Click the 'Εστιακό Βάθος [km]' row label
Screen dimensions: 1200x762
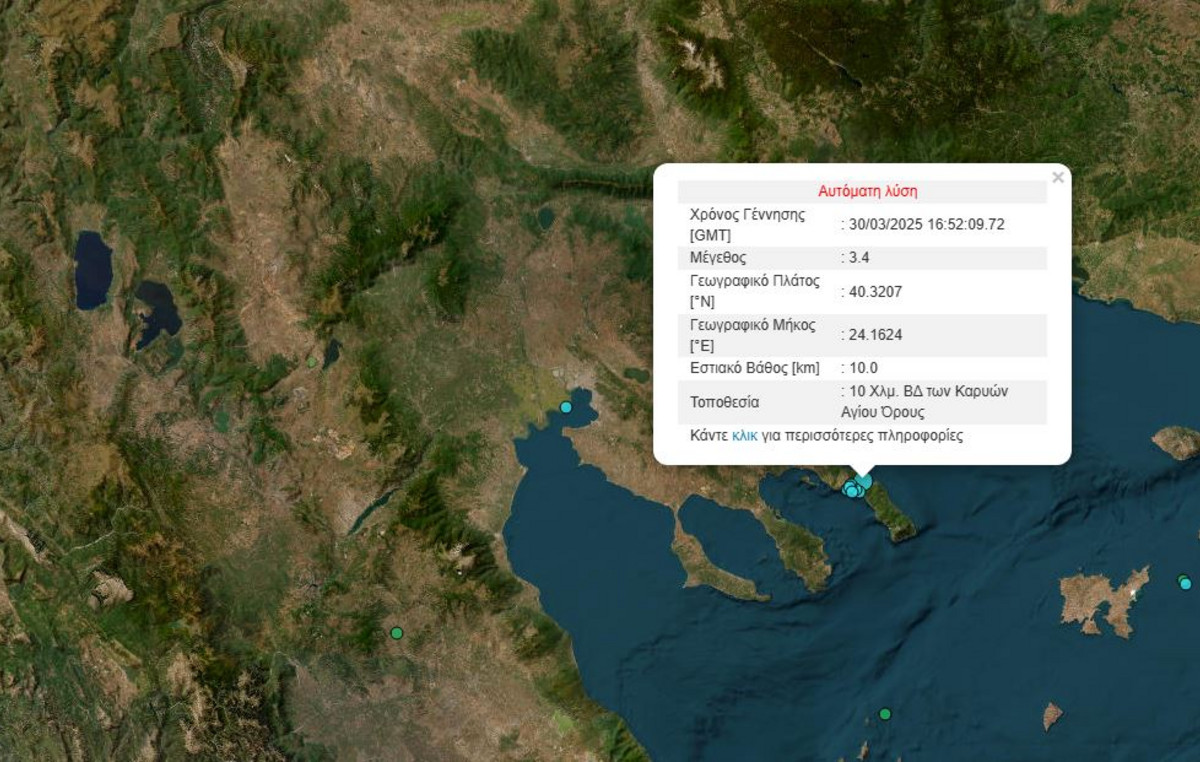click(754, 368)
